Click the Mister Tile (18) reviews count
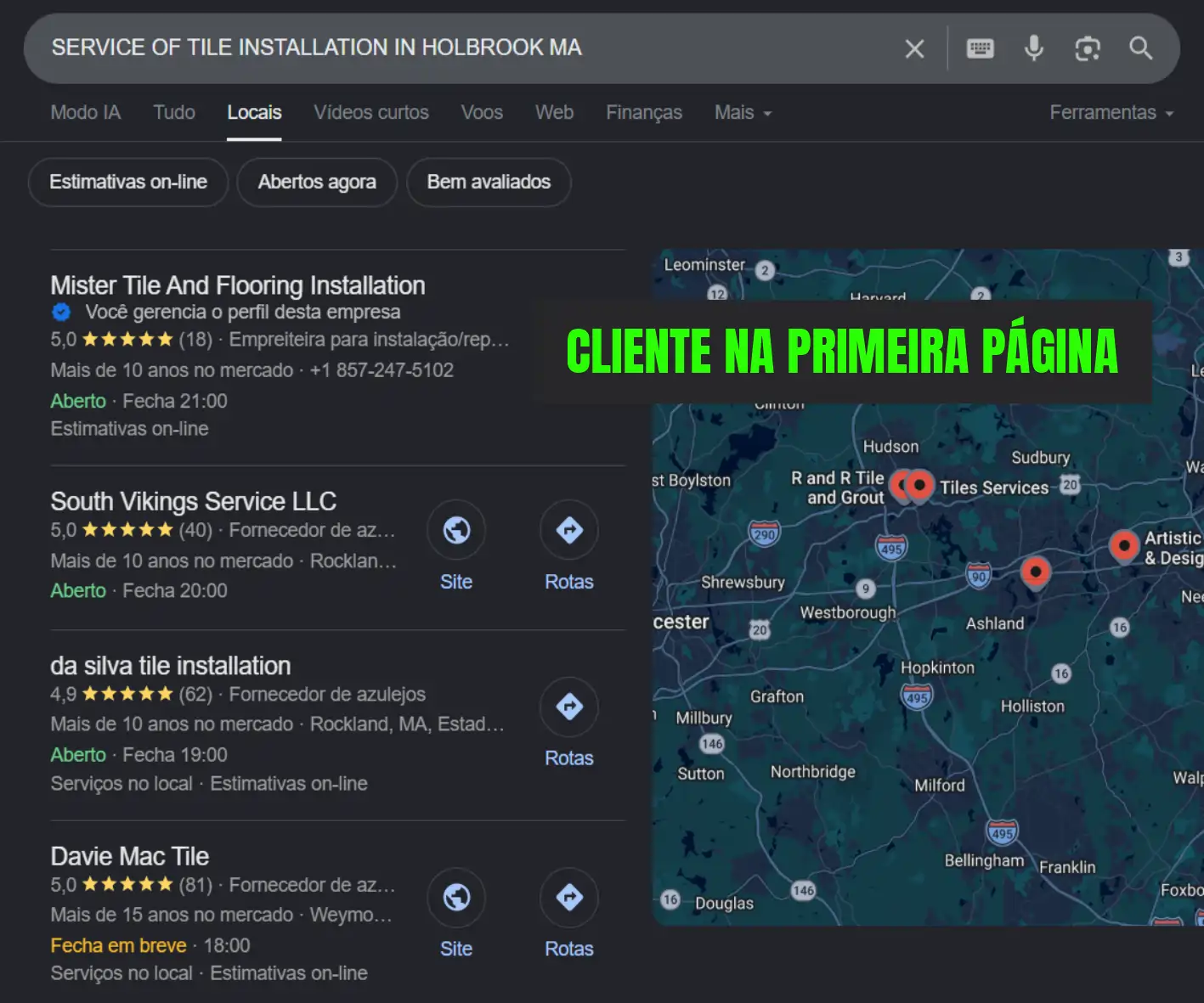 (195, 340)
